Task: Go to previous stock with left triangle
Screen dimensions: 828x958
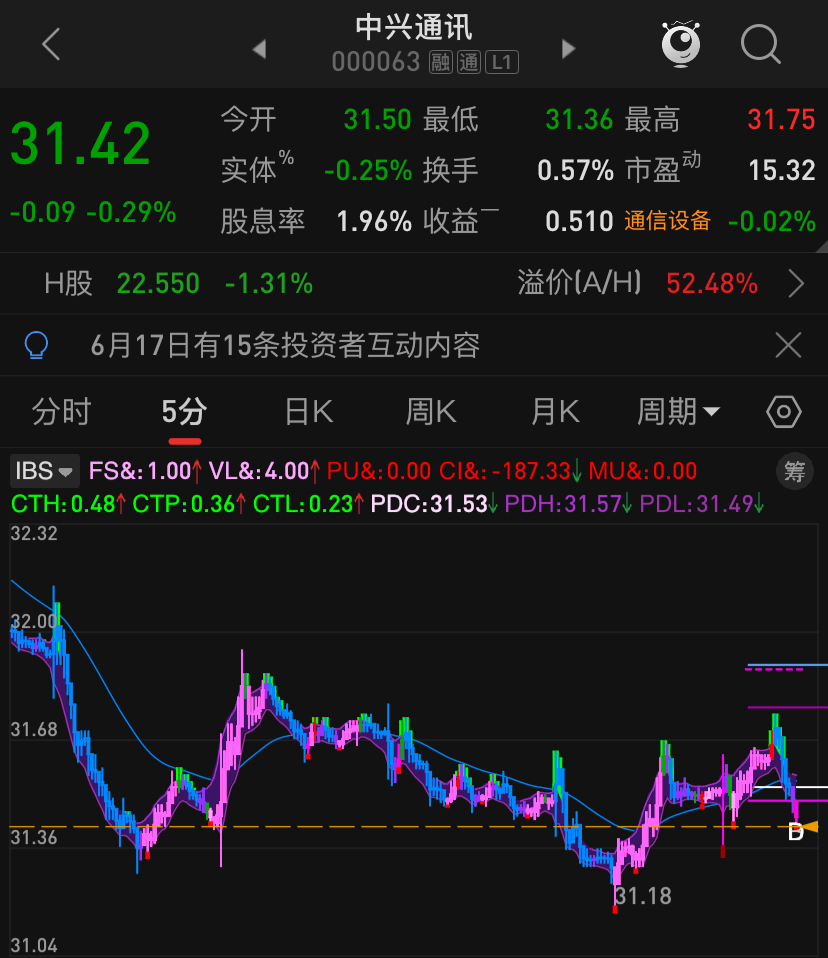Action: point(260,49)
